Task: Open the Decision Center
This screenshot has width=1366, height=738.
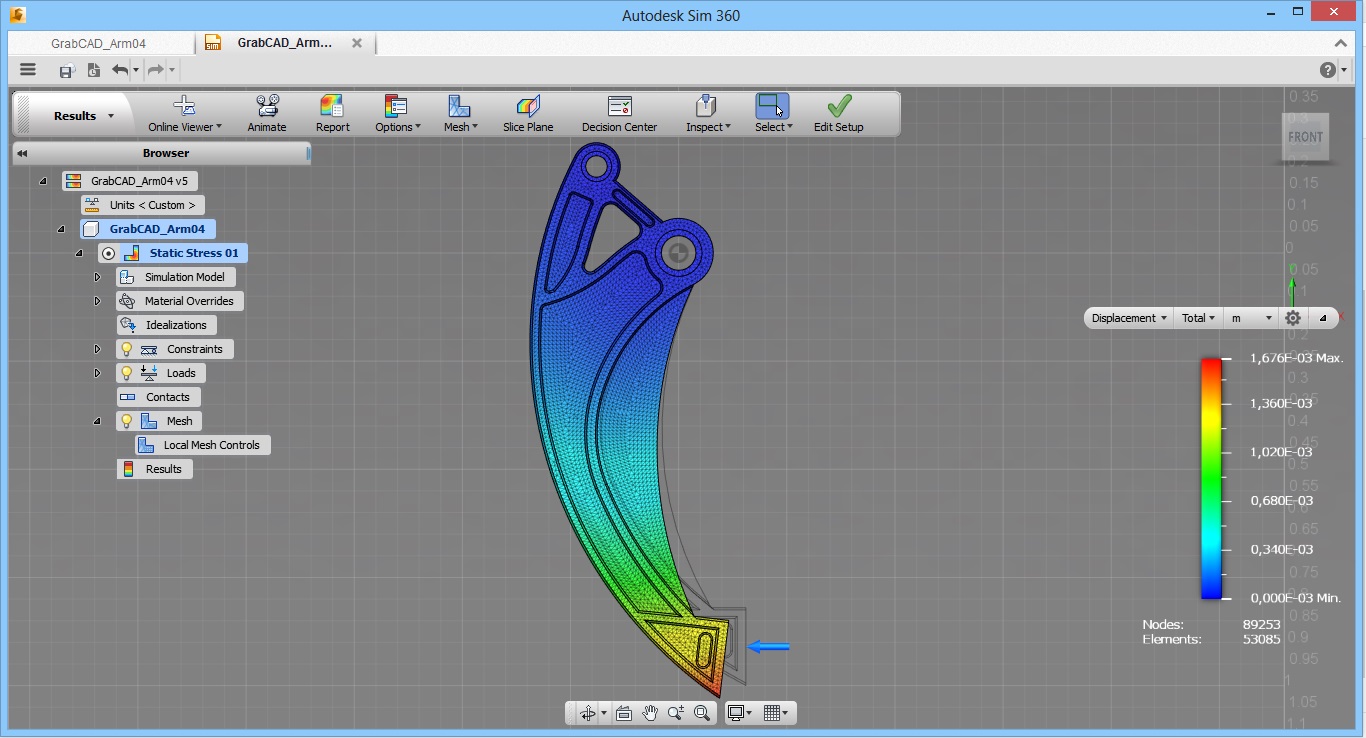Action: (620, 114)
